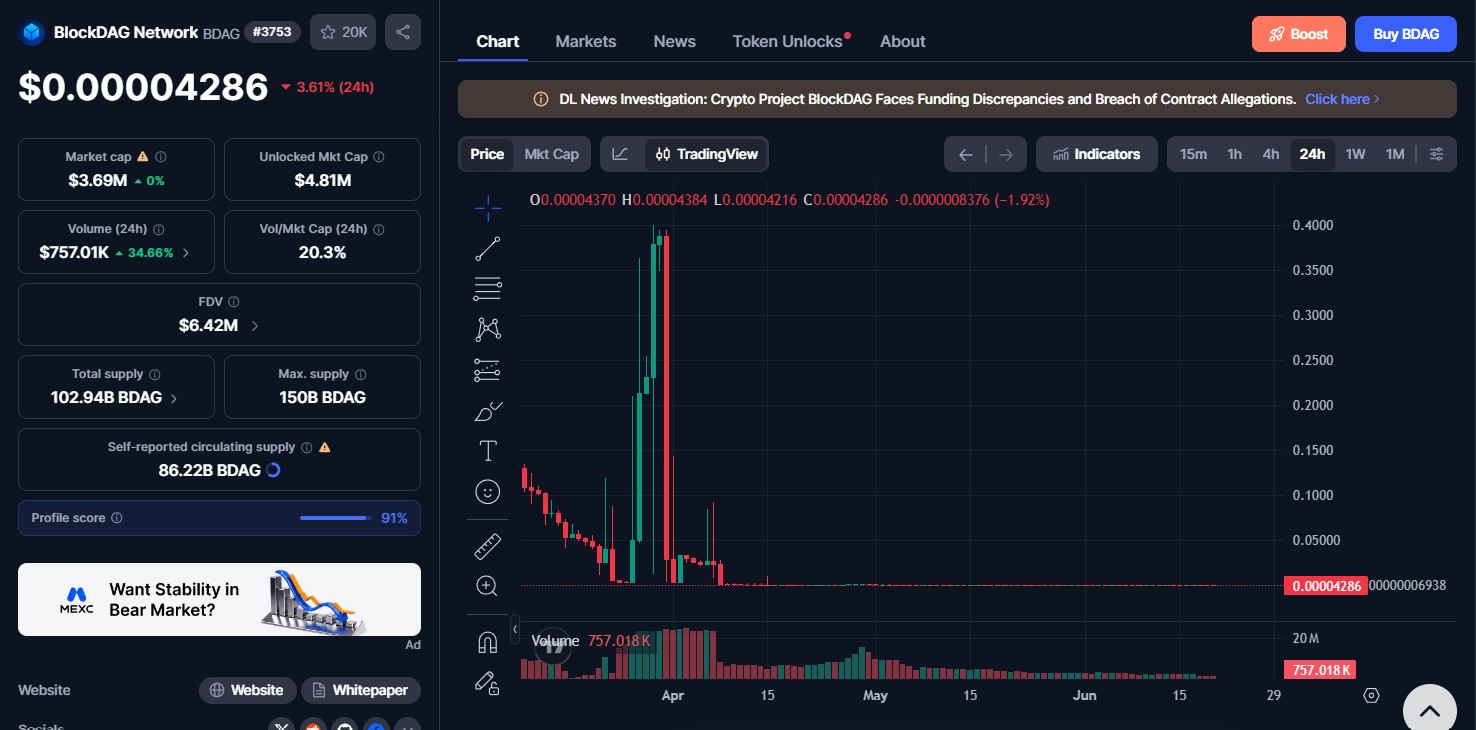The height and width of the screenshot is (730, 1476).
Task: Click the circulating supply progress ring
Action: pyautogui.click(x=273, y=470)
